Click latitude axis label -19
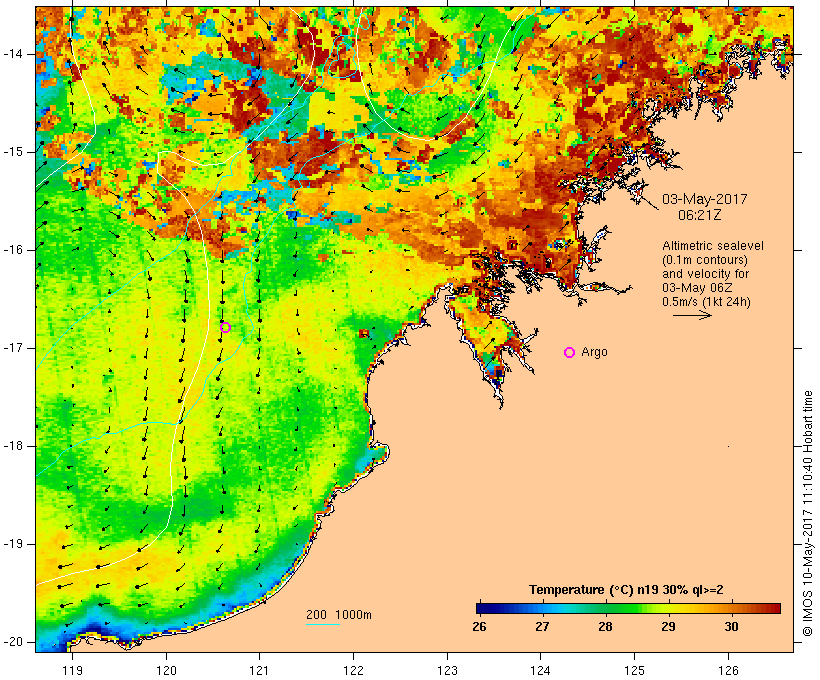 tap(12, 544)
